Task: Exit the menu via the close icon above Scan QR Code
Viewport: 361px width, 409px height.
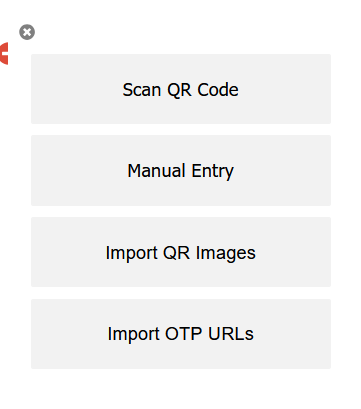Action: pyautogui.click(x=27, y=32)
